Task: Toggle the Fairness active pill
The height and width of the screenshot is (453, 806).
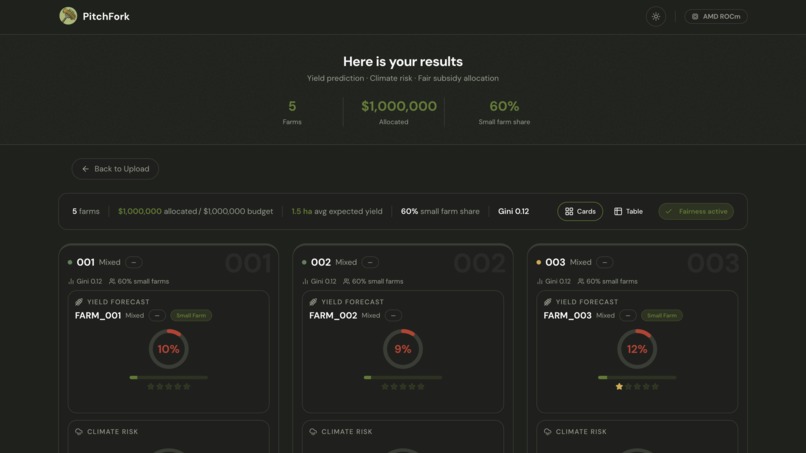Action: (x=696, y=211)
